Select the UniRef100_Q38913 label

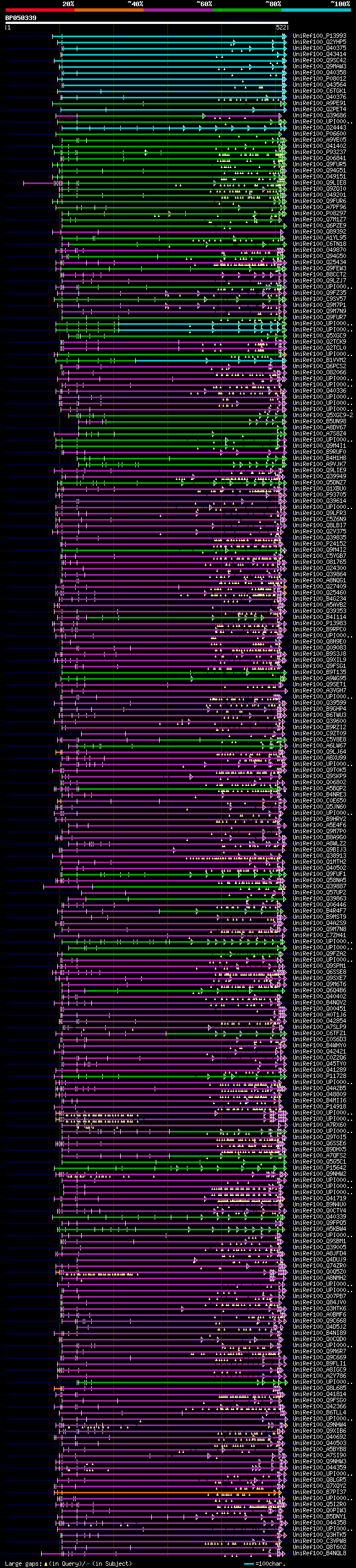tap(319, 856)
